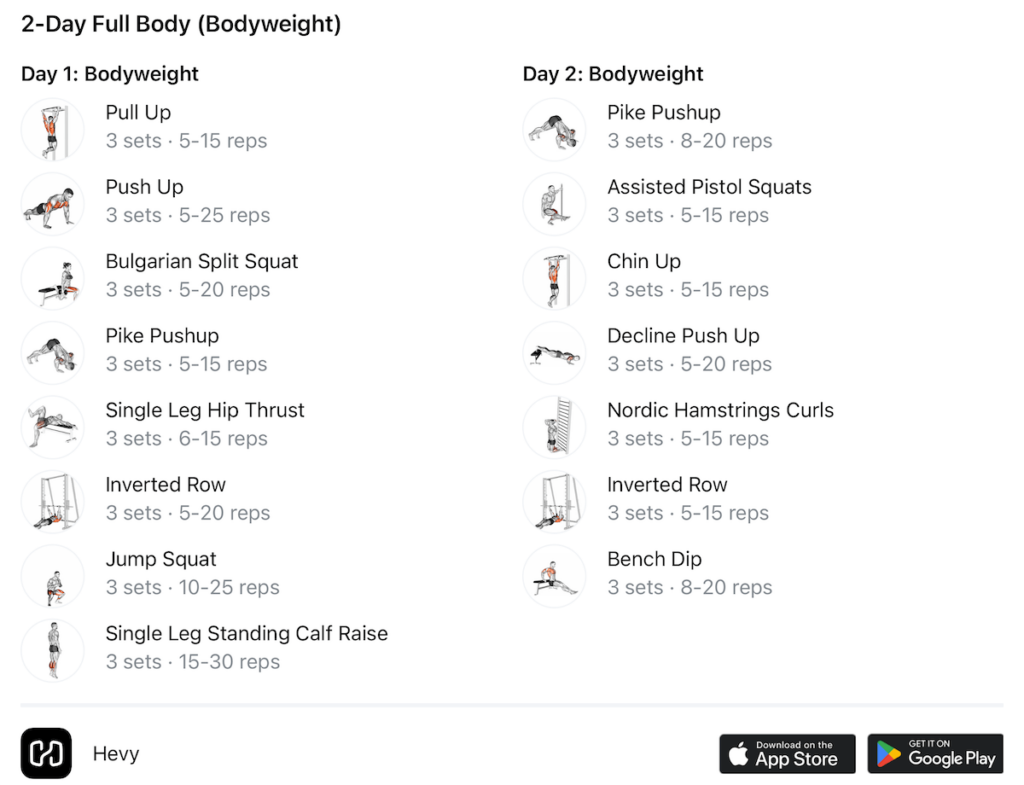Select the Jump Squat exercise icon
The height and width of the screenshot is (785, 1024).
tap(52, 576)
